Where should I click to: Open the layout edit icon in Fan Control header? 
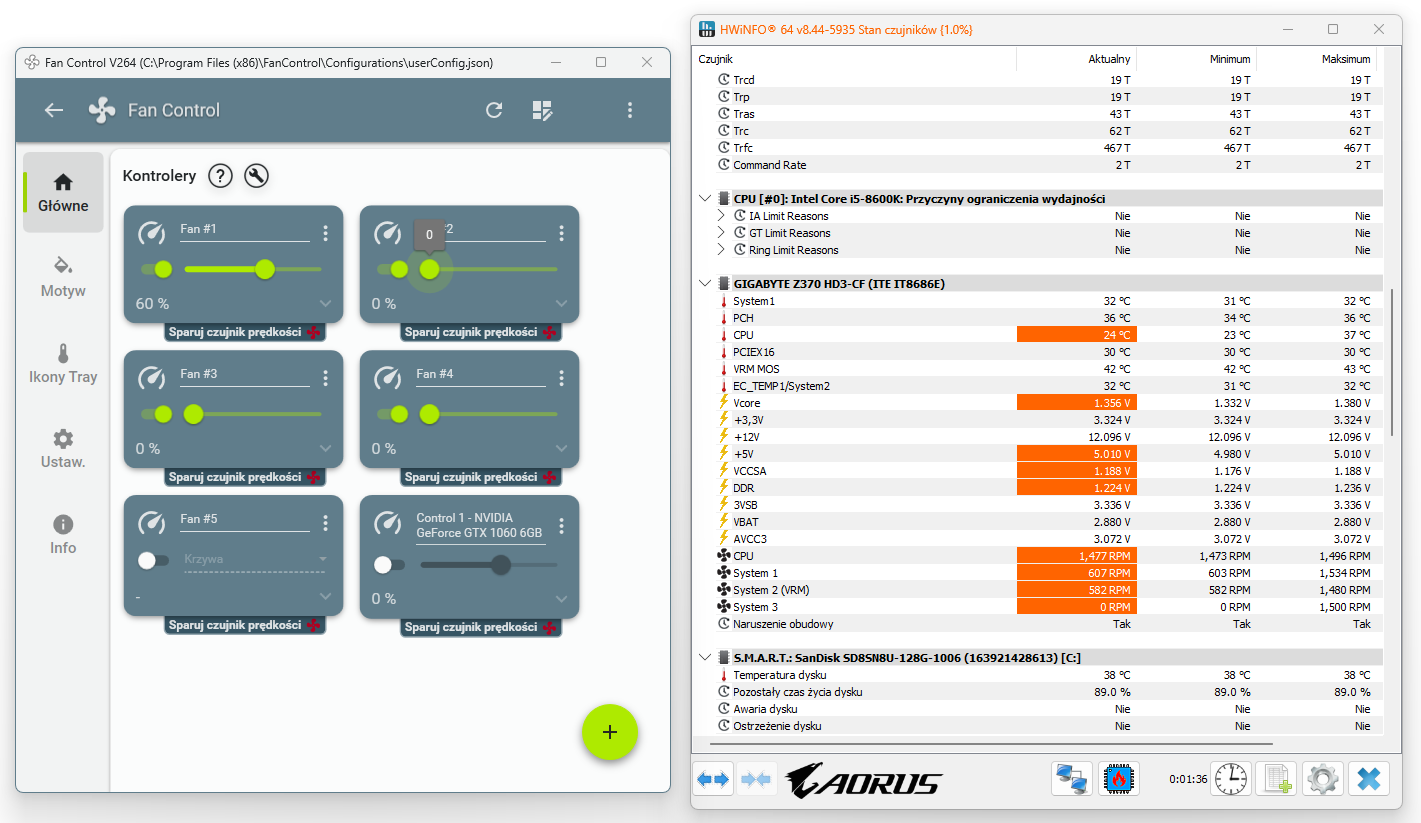[x=542, y=110]
